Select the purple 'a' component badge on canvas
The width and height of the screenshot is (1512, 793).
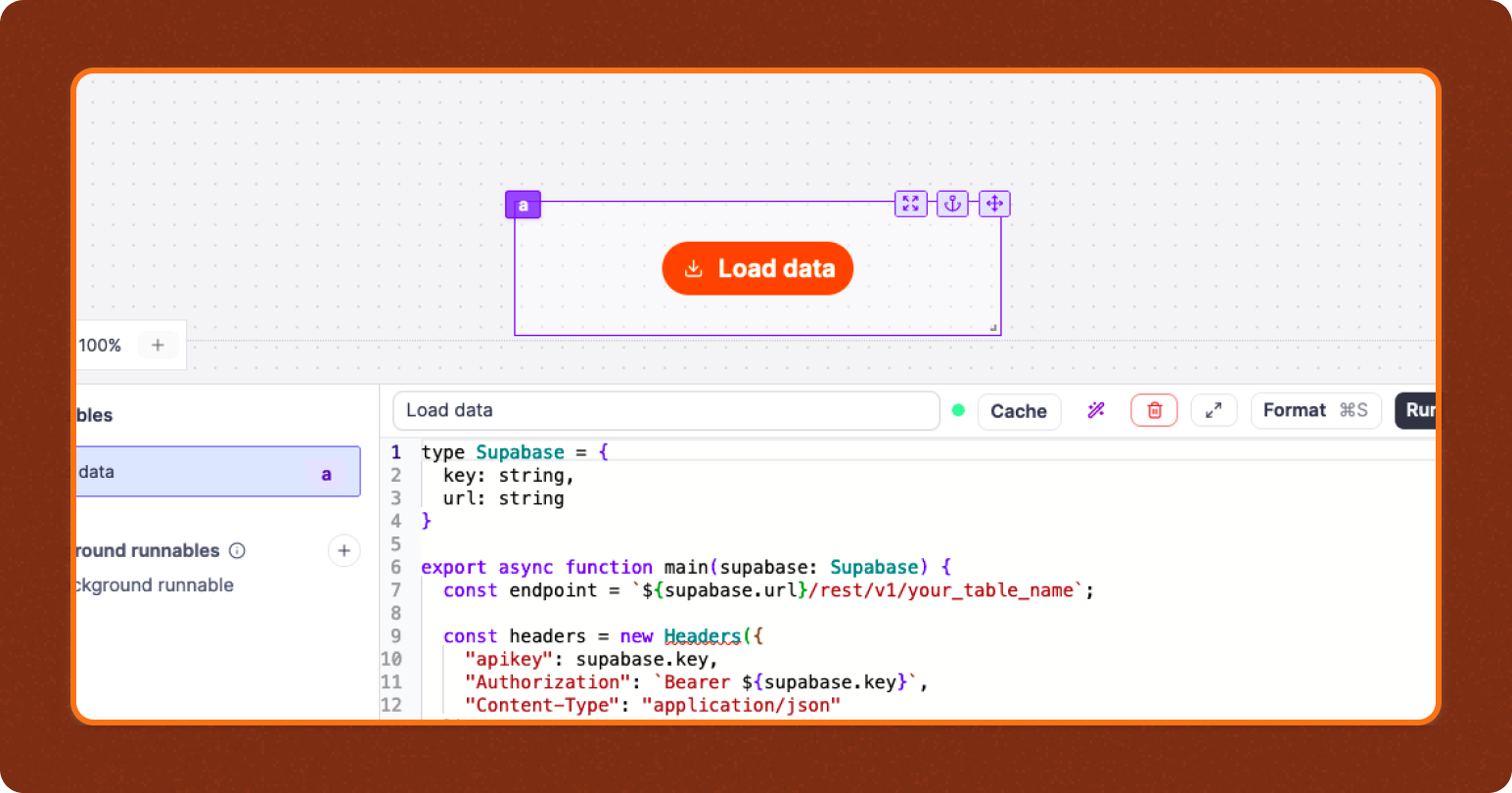coord(524,205)
